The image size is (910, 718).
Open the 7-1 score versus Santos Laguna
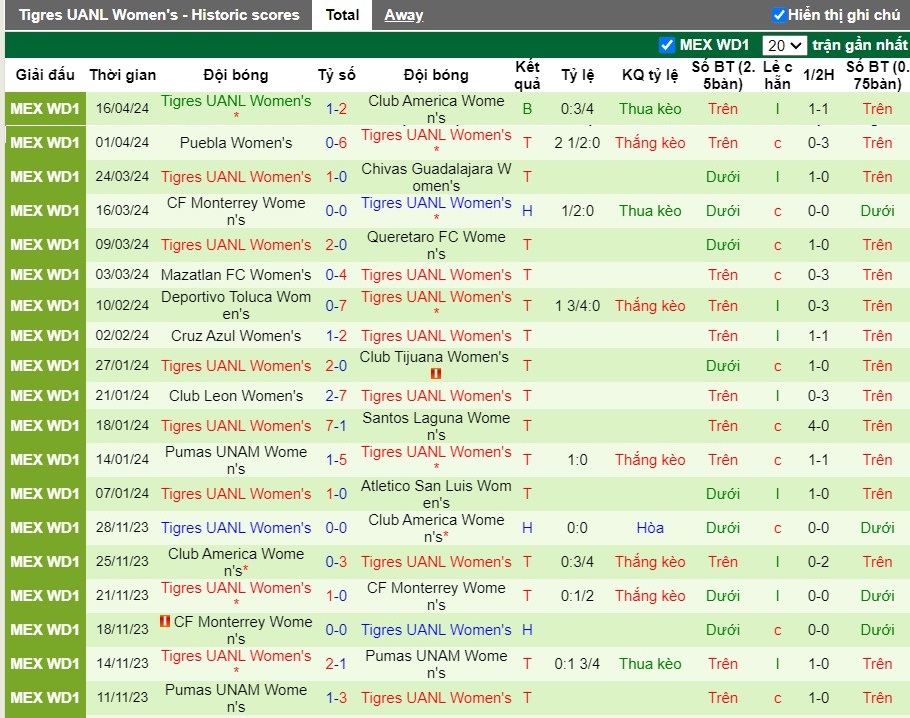coord(336,425)
